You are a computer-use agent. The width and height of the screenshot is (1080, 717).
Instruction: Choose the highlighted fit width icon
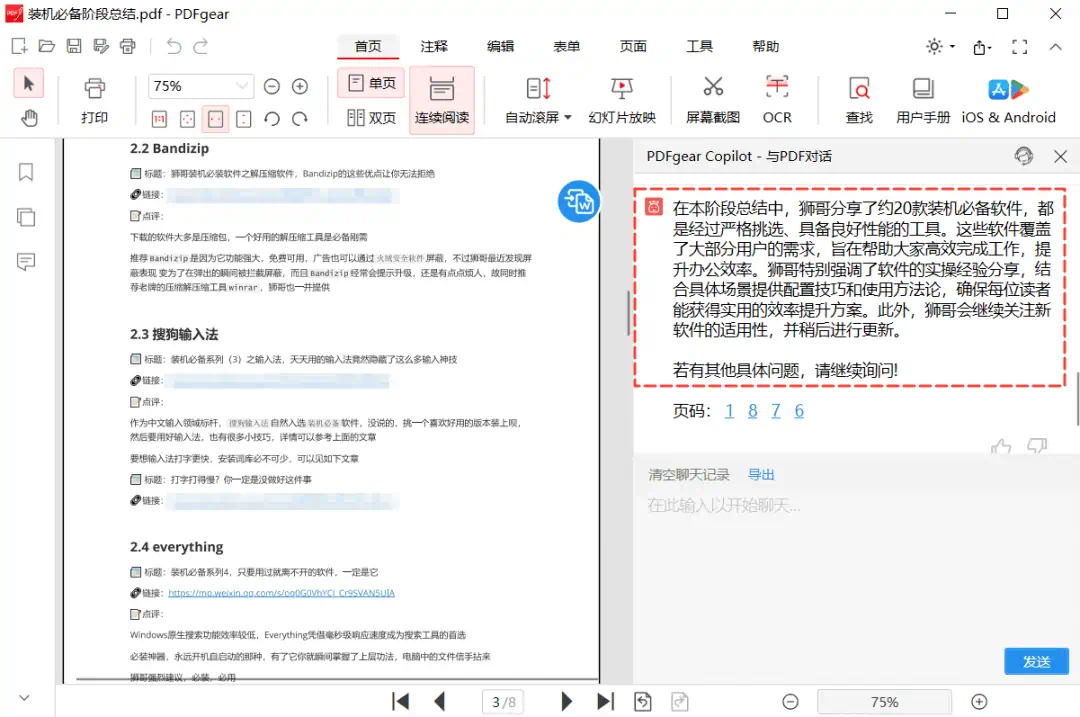[215, 118]
